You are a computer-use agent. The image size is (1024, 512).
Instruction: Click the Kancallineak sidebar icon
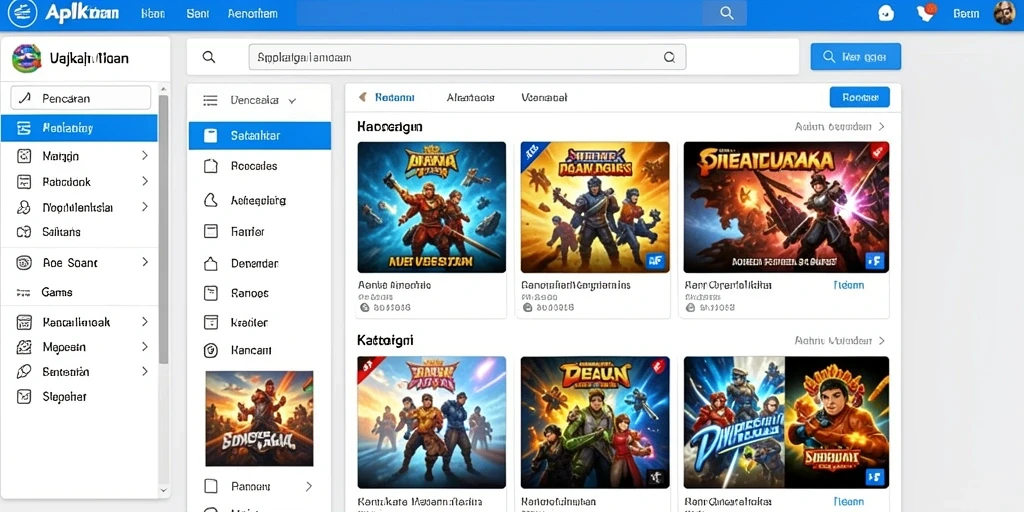[24, 322]
